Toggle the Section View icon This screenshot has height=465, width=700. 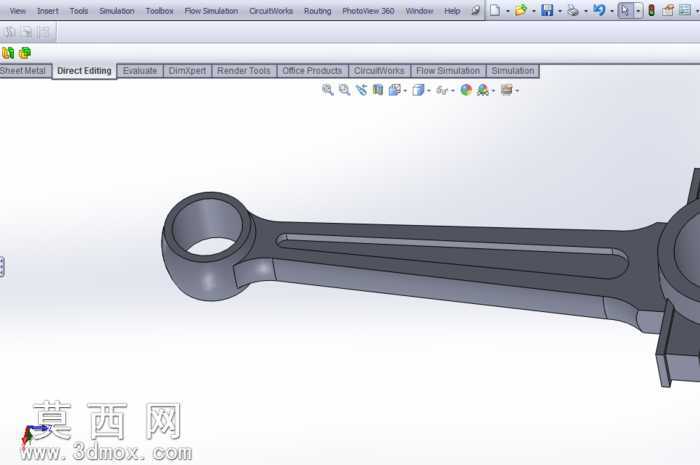point(378,90)
